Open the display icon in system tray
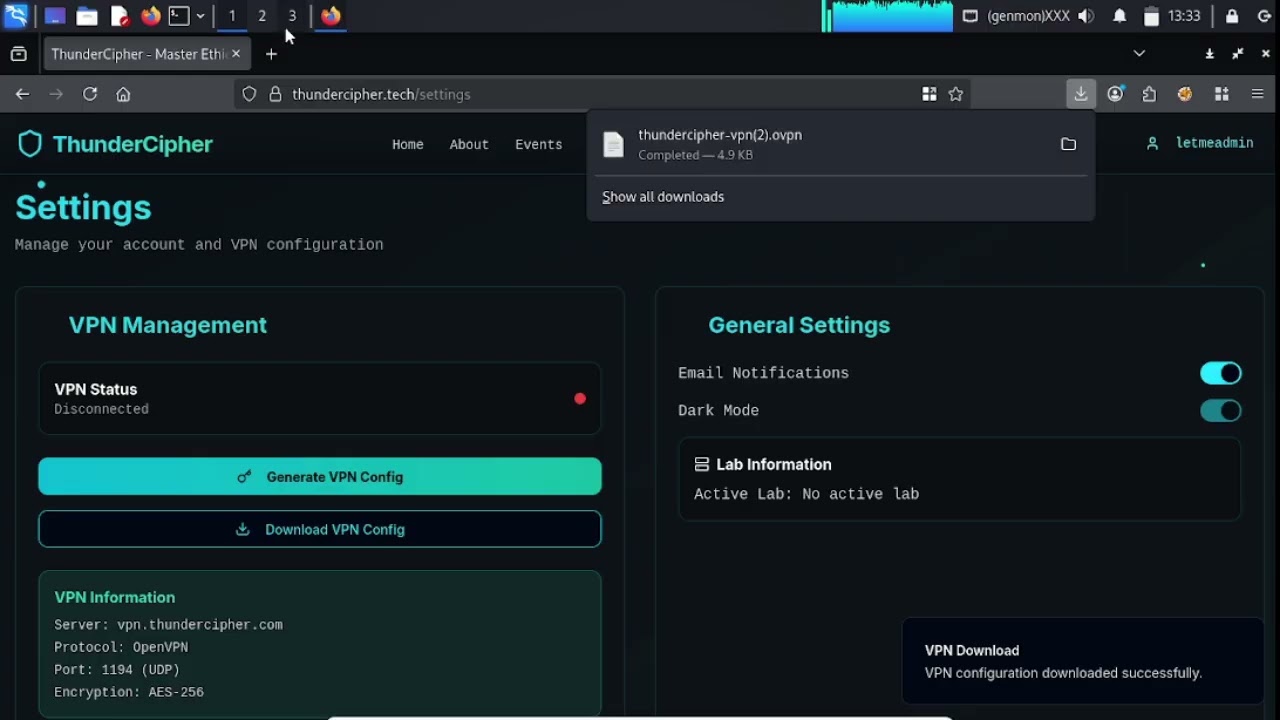The height and width of the screenshot is (720, 1280). click(x=970, y=16)
